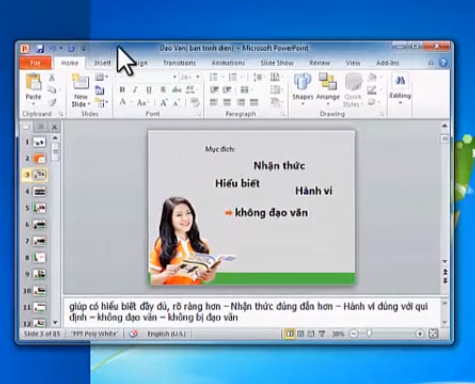
Task: Open the File backstage button
Action: click(35, 63)
